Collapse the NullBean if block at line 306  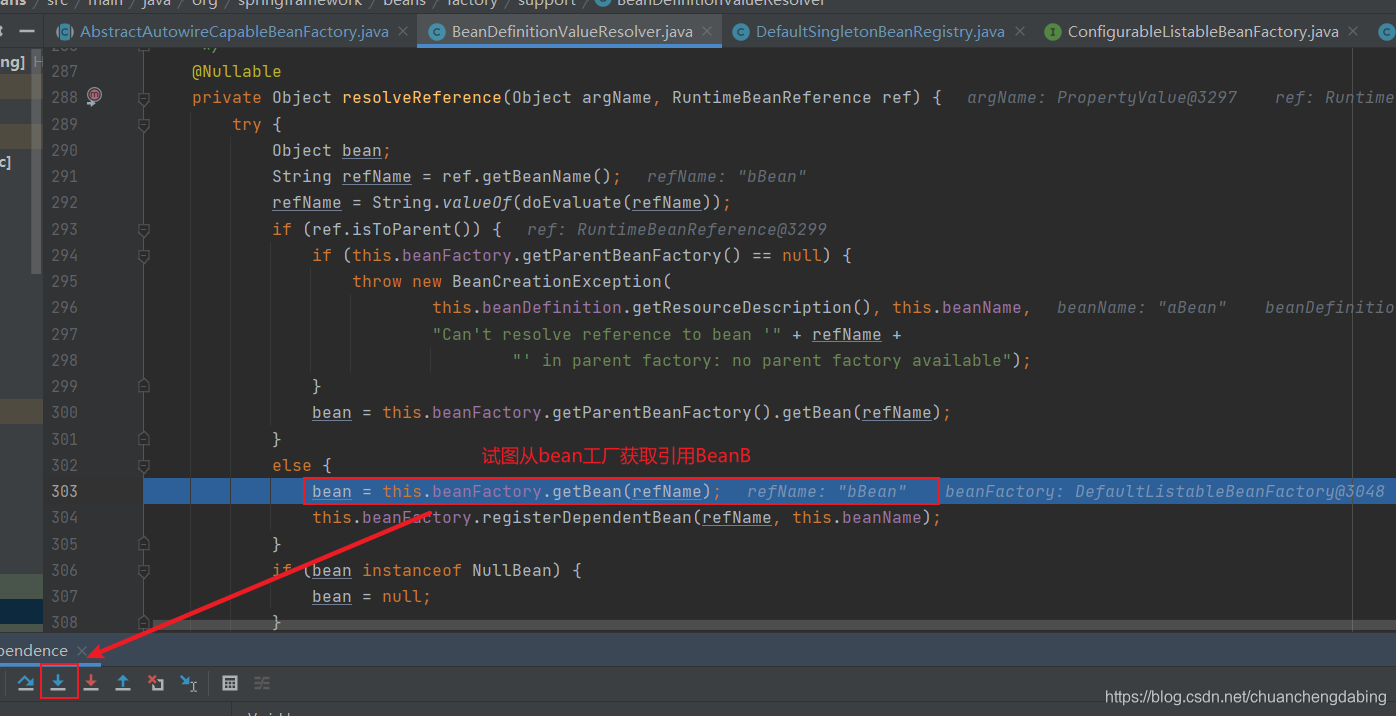(144, 570)
